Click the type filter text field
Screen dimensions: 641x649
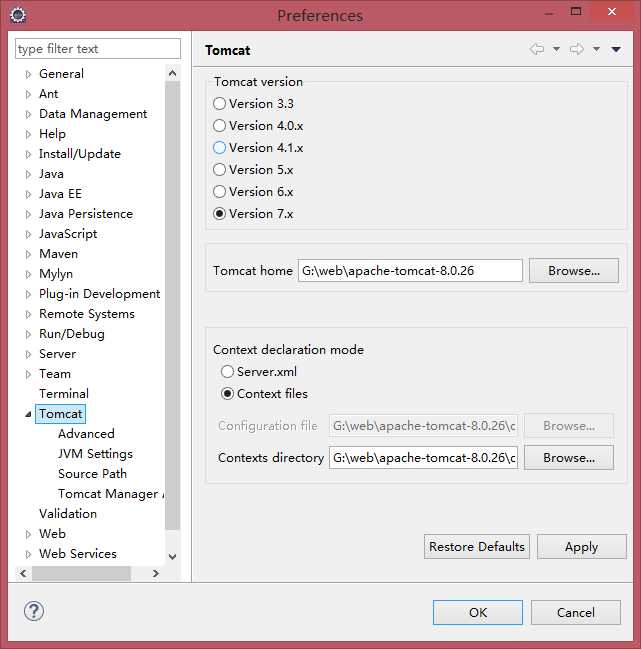click(x=98, y=49)
